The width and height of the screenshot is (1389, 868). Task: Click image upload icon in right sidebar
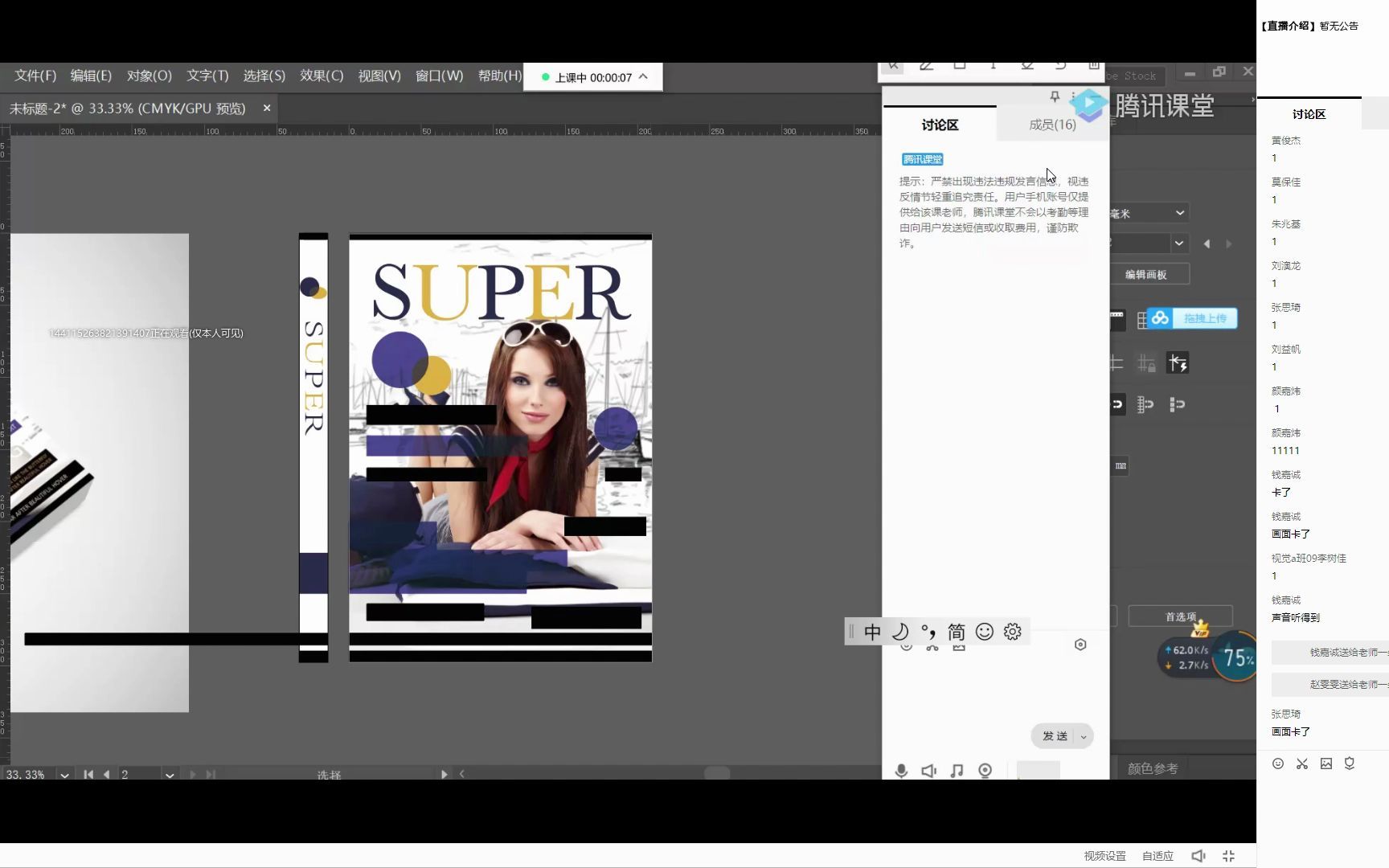coord(1326,764)
